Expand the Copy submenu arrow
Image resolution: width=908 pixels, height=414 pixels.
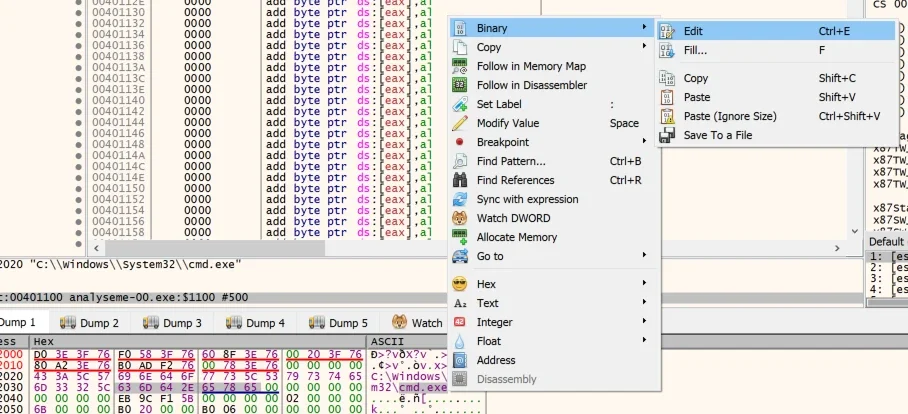[644, 46]
